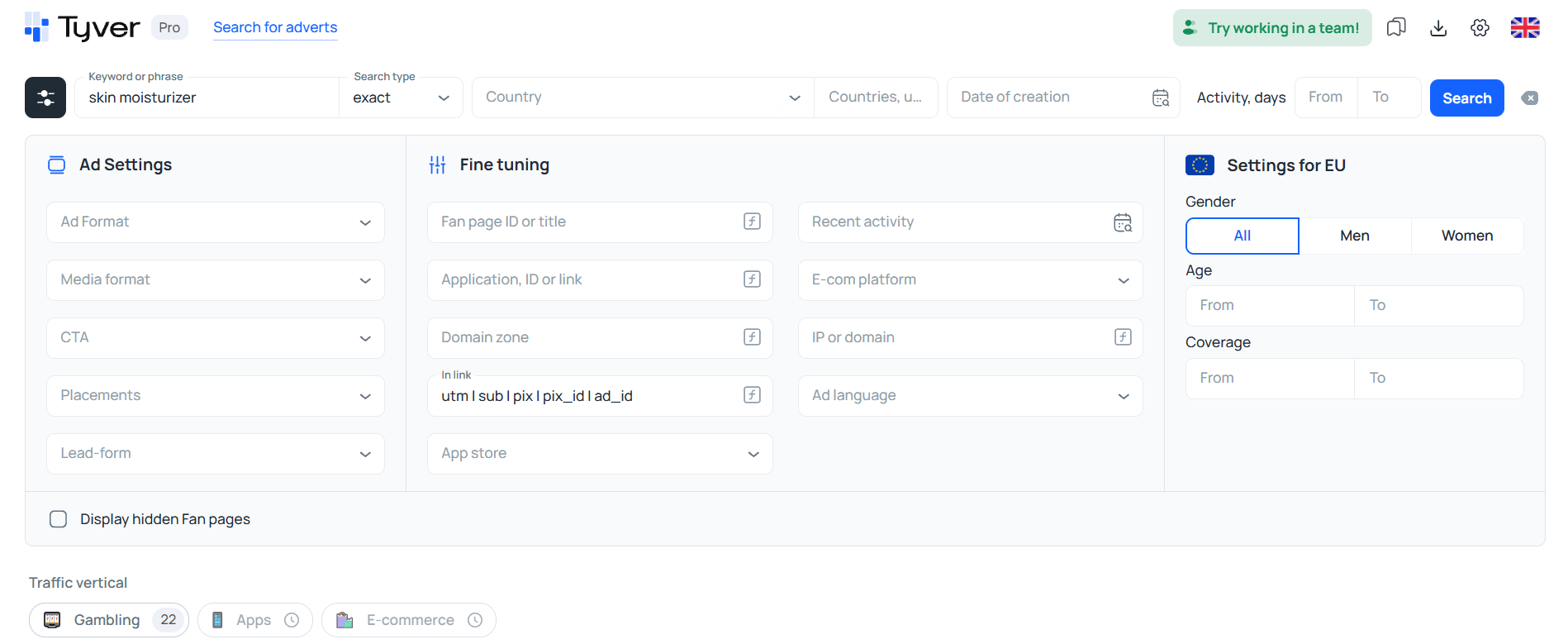Click Activity days From field

(1326, 98)
